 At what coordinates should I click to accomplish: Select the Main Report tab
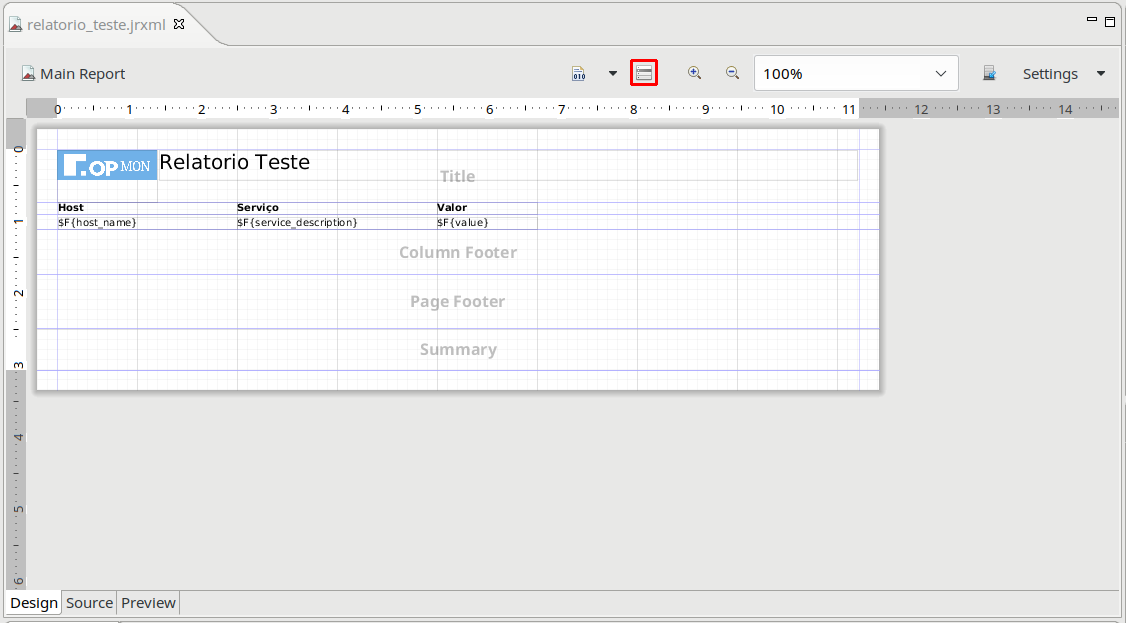point(73,74)
